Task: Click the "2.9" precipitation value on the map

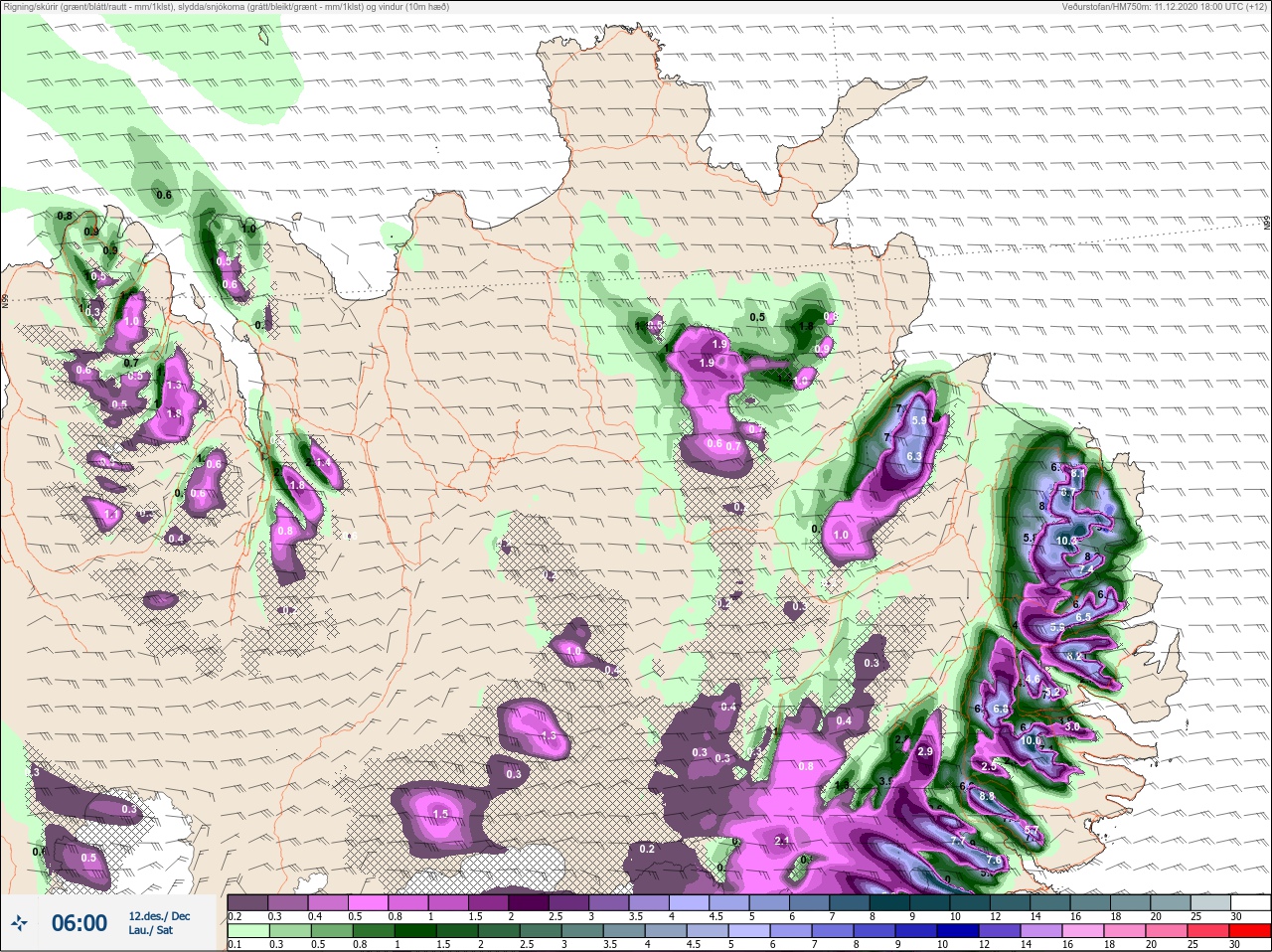Action: pos(925,752)
